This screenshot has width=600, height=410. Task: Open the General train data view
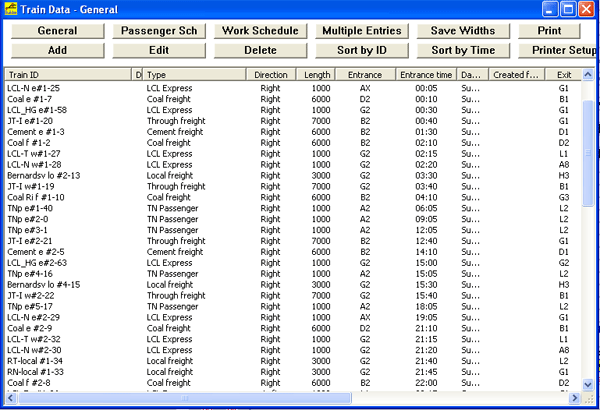57,31
